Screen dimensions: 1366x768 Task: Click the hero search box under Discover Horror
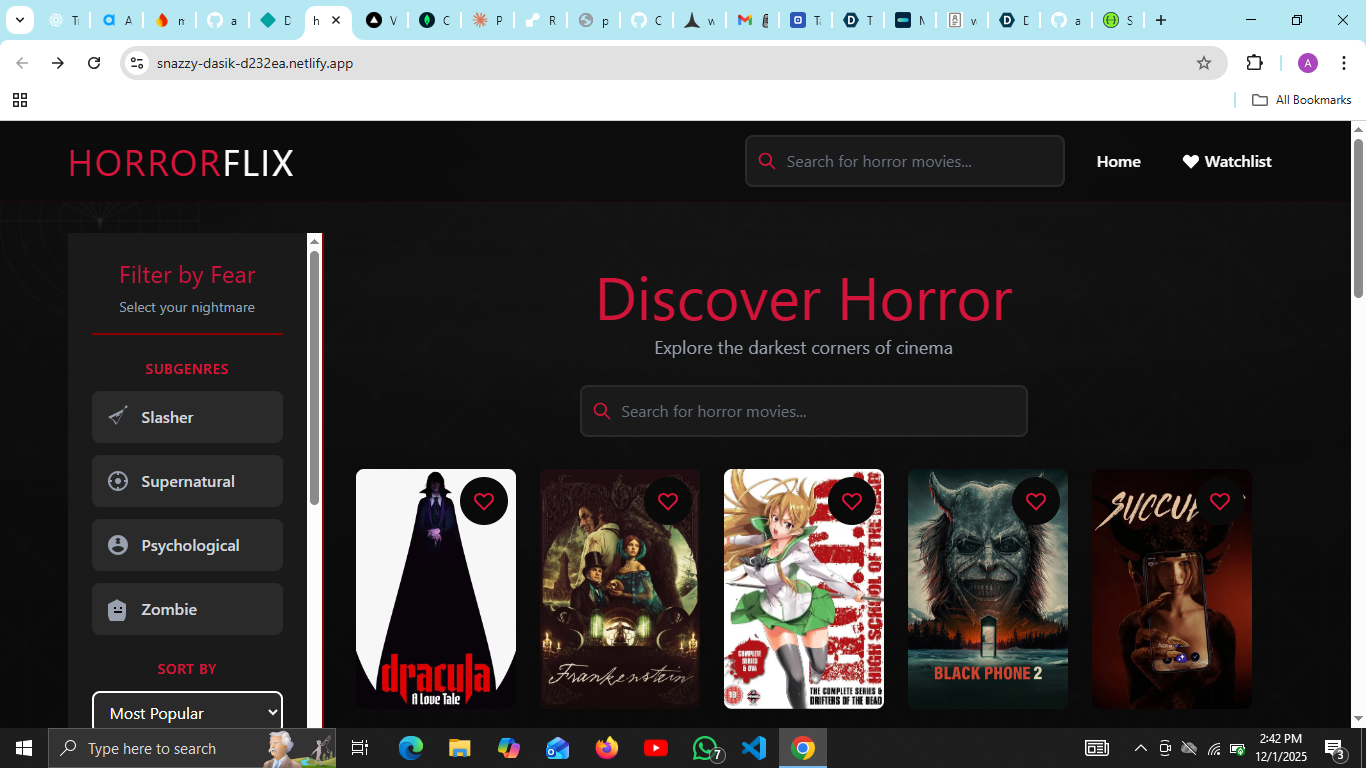804,411
